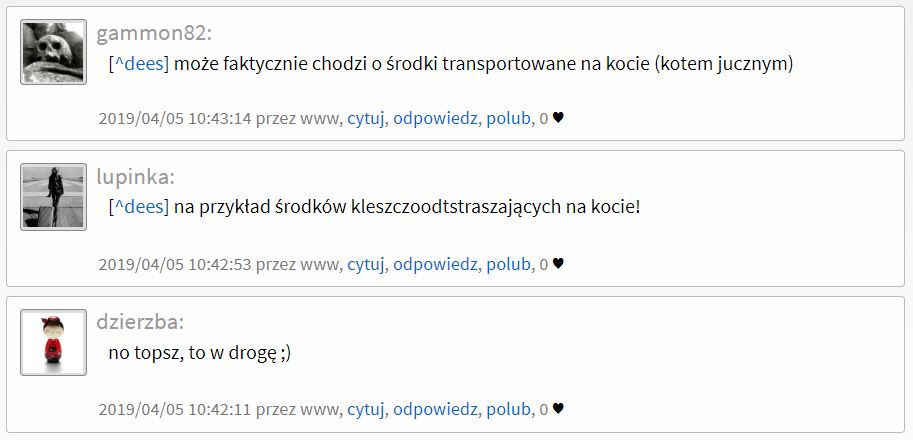Click cytuj on gammon82's post
Image resolution: width=913 pixels, height=440 pixels.
pyautogui.click(x=365, y=119)
